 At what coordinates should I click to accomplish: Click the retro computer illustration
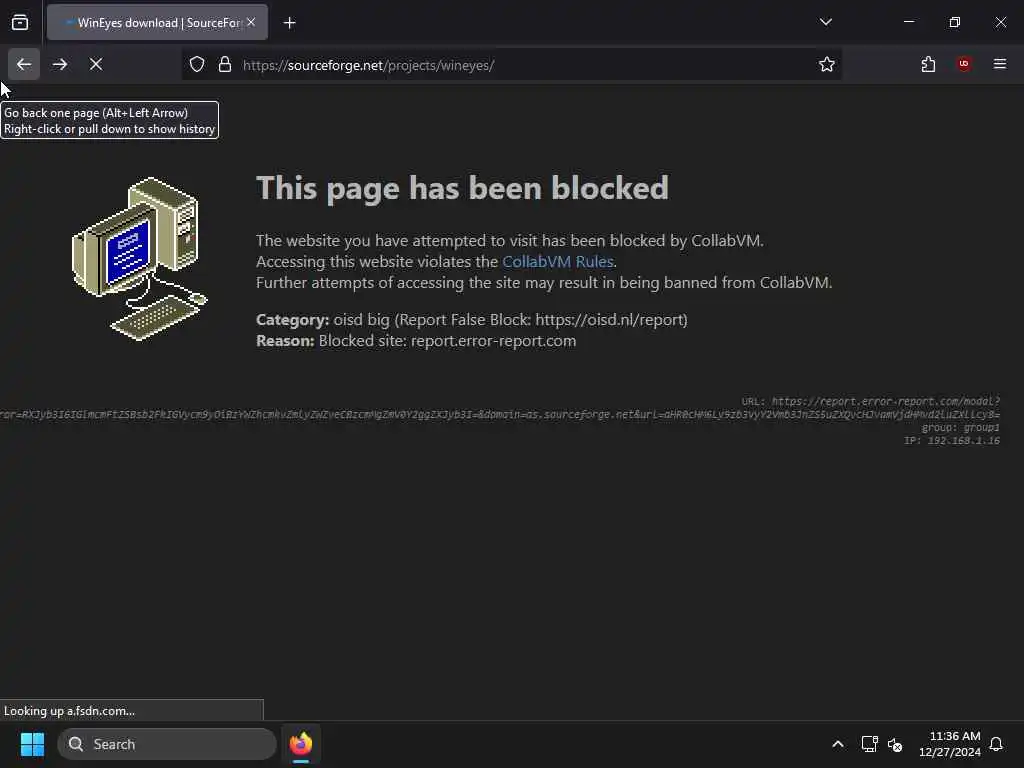(140, 259)
